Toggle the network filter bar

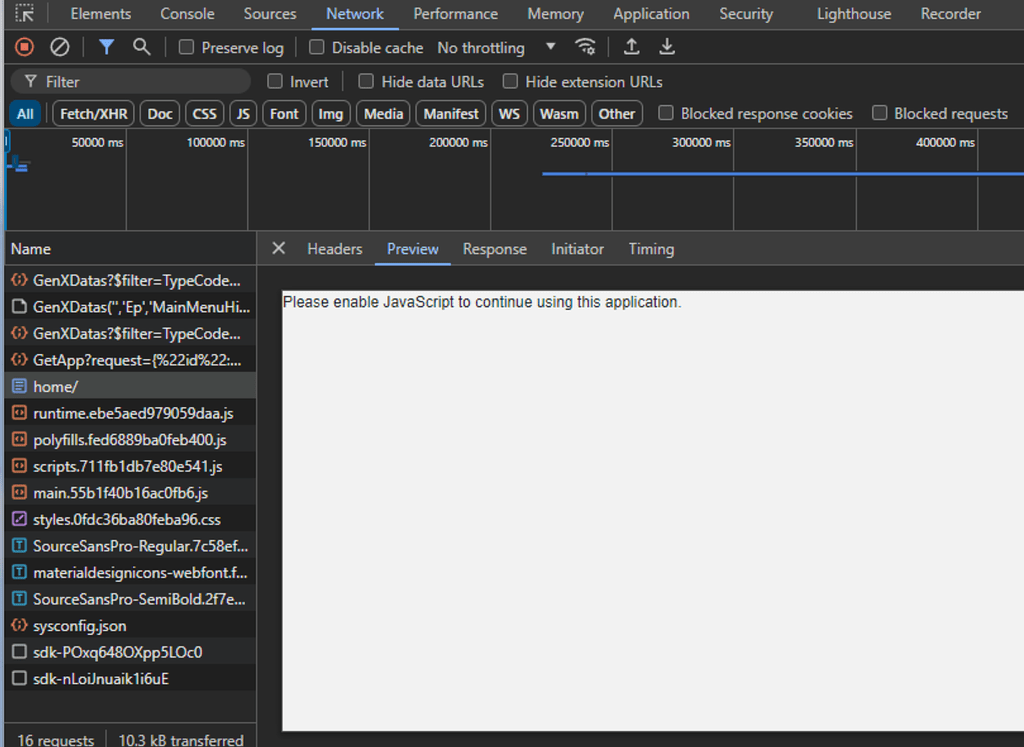point(106,47)
